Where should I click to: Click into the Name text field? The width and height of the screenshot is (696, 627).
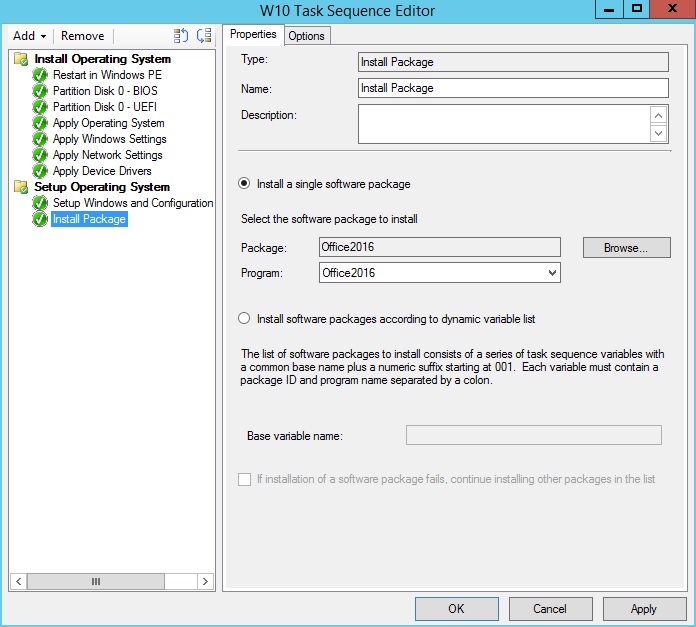[x=512, y=88]
